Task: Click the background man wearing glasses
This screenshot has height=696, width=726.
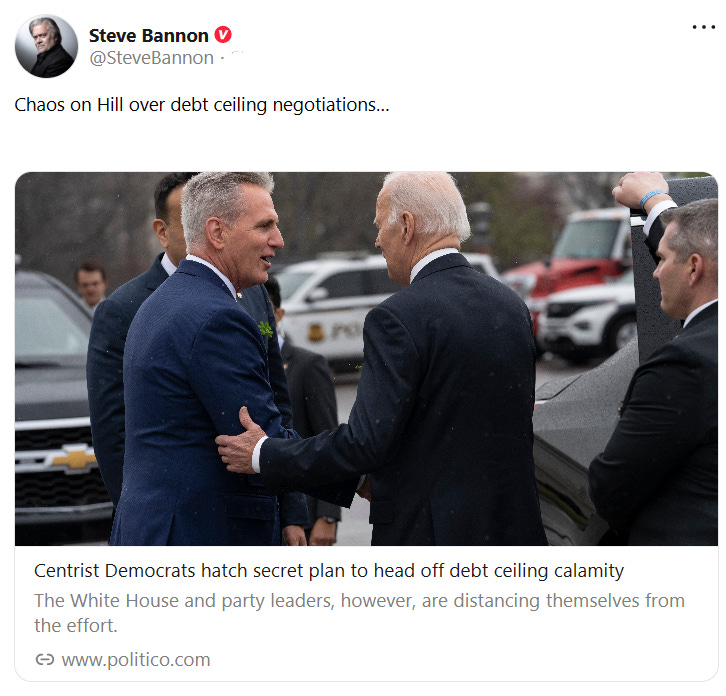Action: click(91, 283)
